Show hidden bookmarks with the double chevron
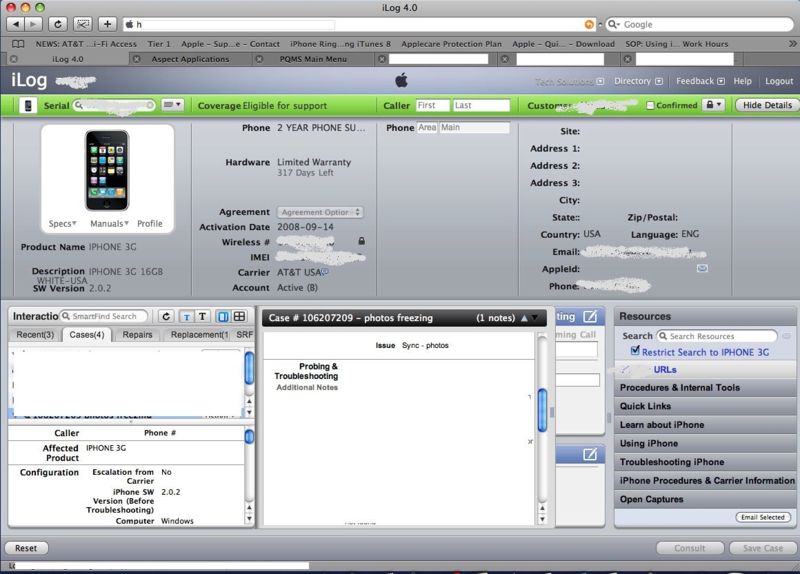This screenshot has height=574, width=800. click(x=792, y=44)
